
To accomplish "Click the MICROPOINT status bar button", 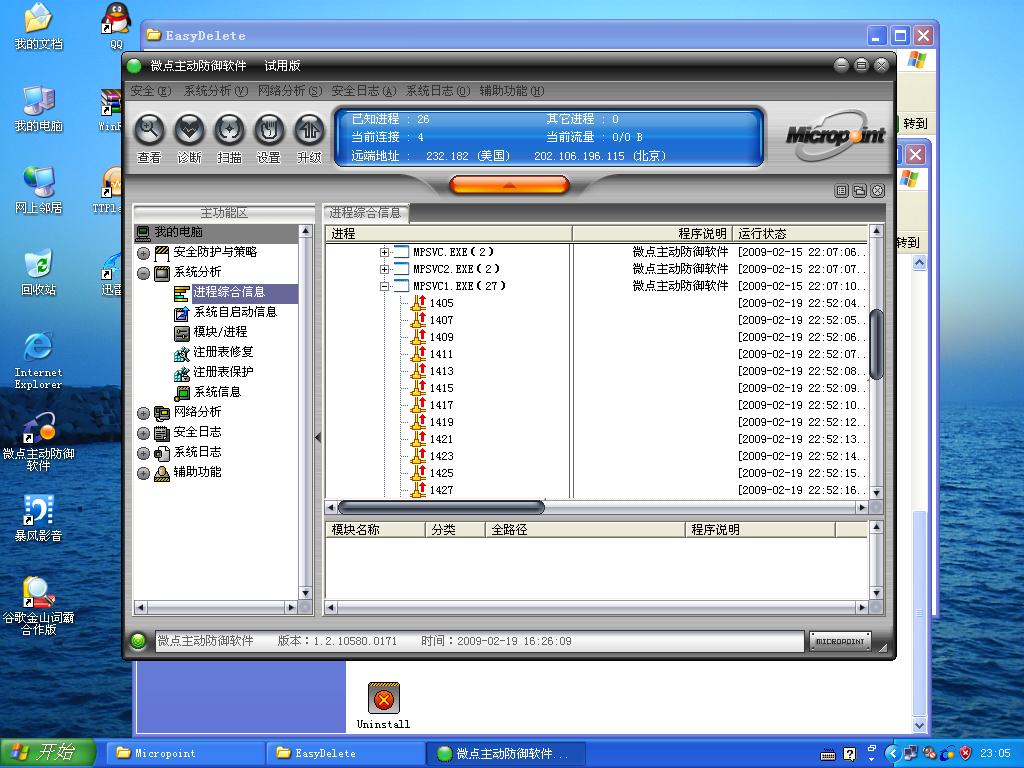I will 840,641.
